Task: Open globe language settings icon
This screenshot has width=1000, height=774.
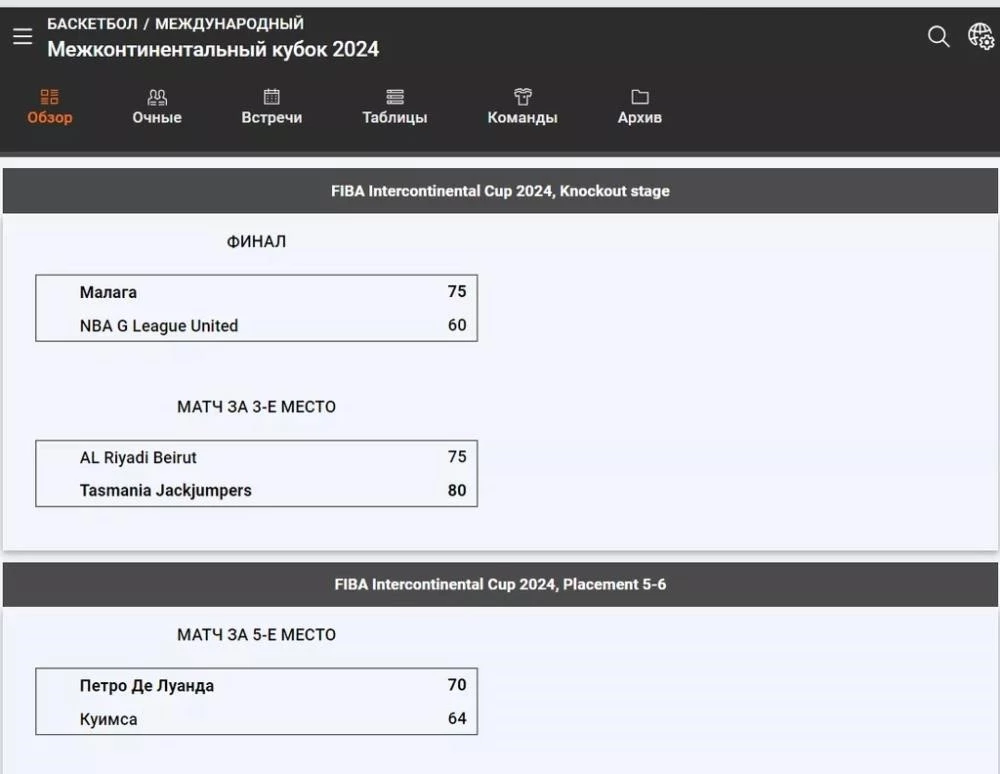Action: point(980,36)
